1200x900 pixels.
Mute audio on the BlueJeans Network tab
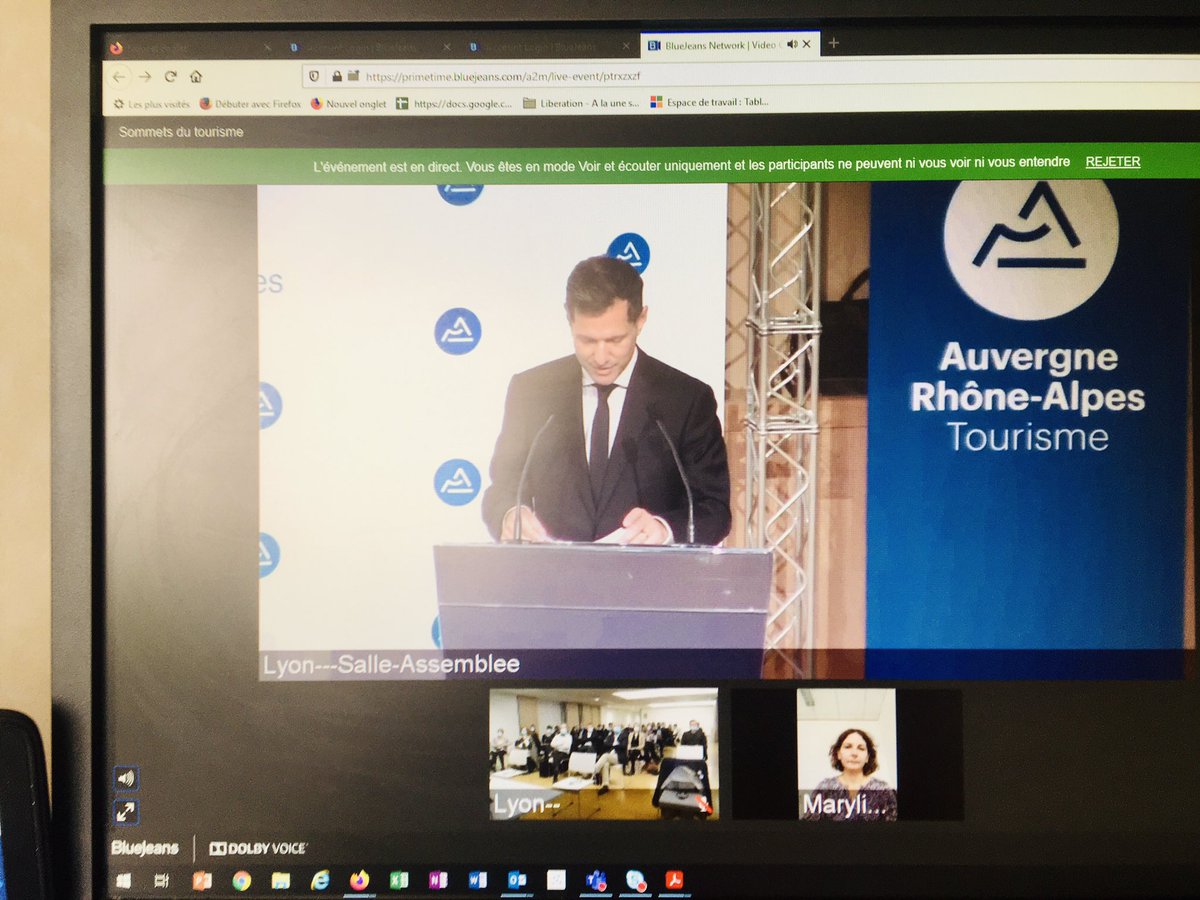(792, 44)
